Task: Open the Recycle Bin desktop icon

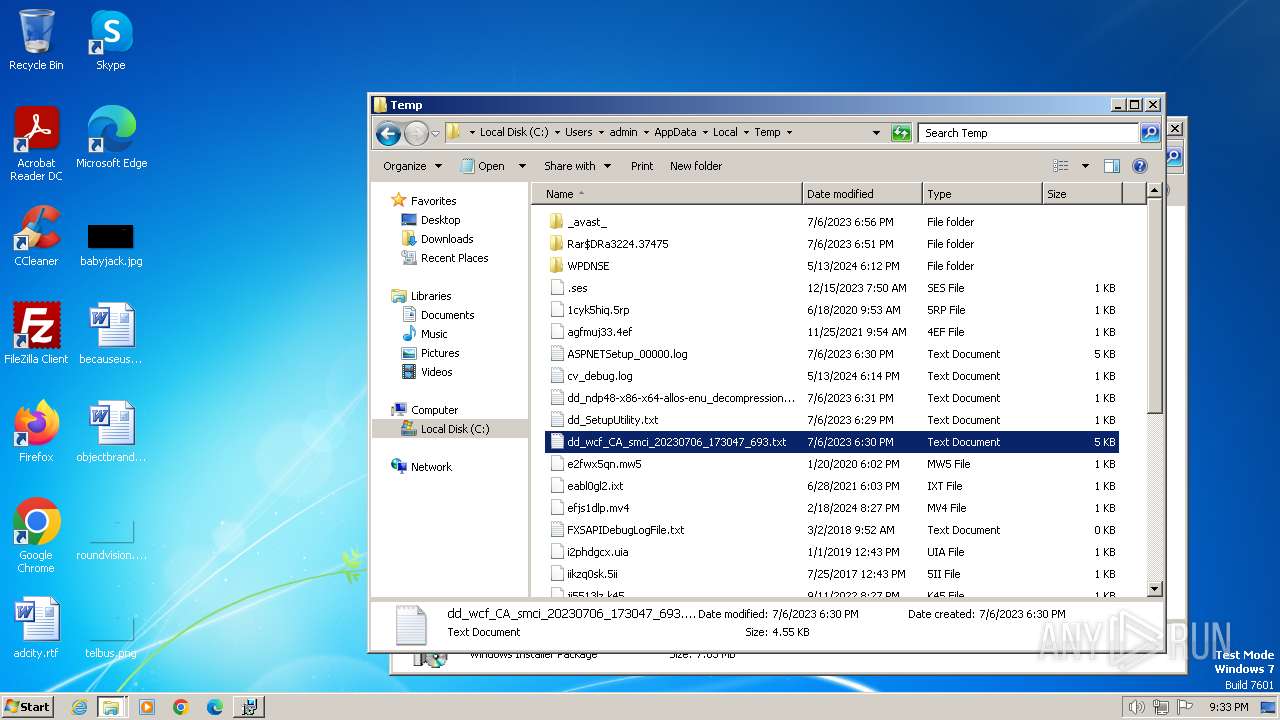Action: pyautogui.click(x=36, y=40)
